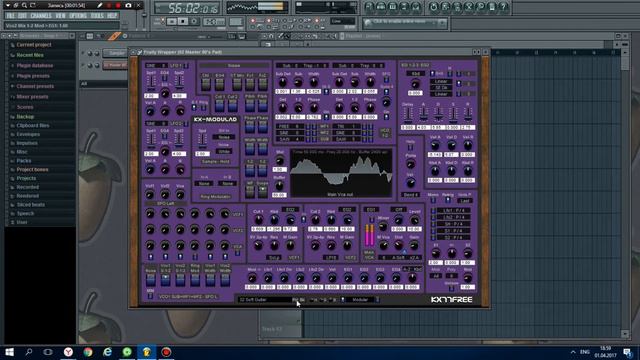The height and width of the screenshot is (360, 640).
Task: Open the CHANNELS menu
Action: [x=41, y=16]
